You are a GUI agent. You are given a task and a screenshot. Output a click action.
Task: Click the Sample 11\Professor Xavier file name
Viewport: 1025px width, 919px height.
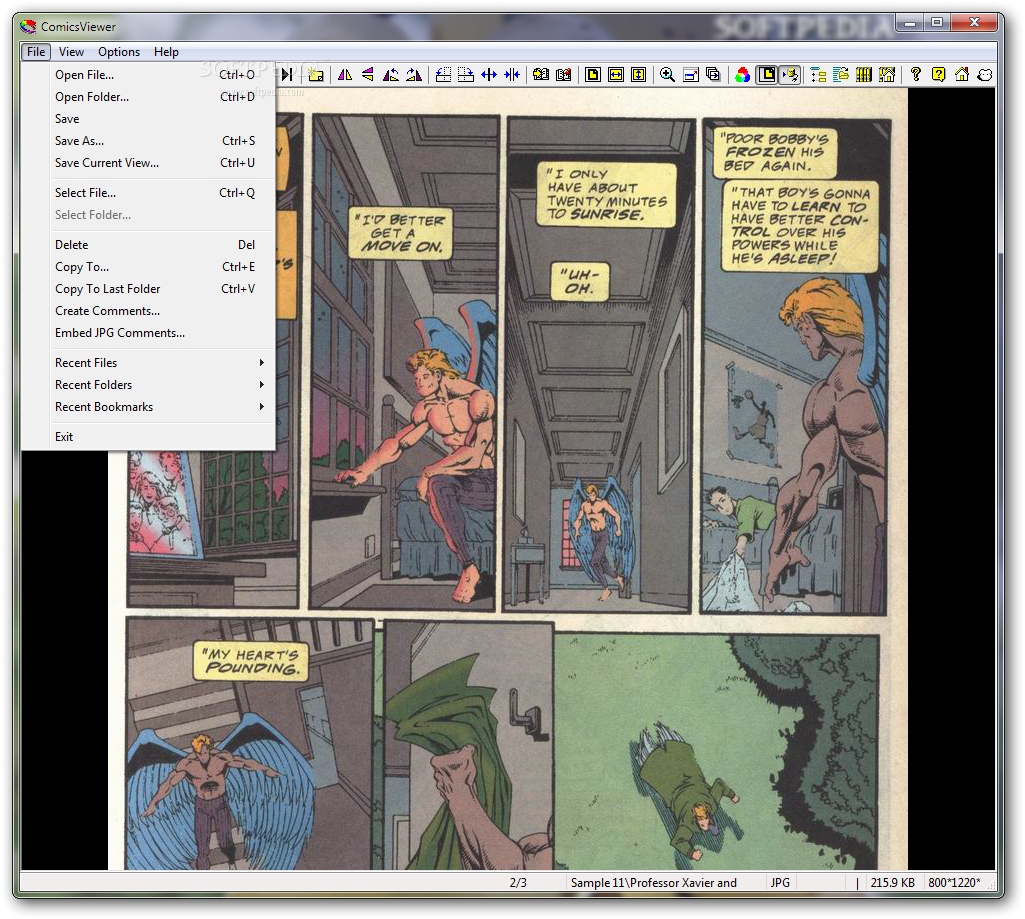tap(653, 882)
